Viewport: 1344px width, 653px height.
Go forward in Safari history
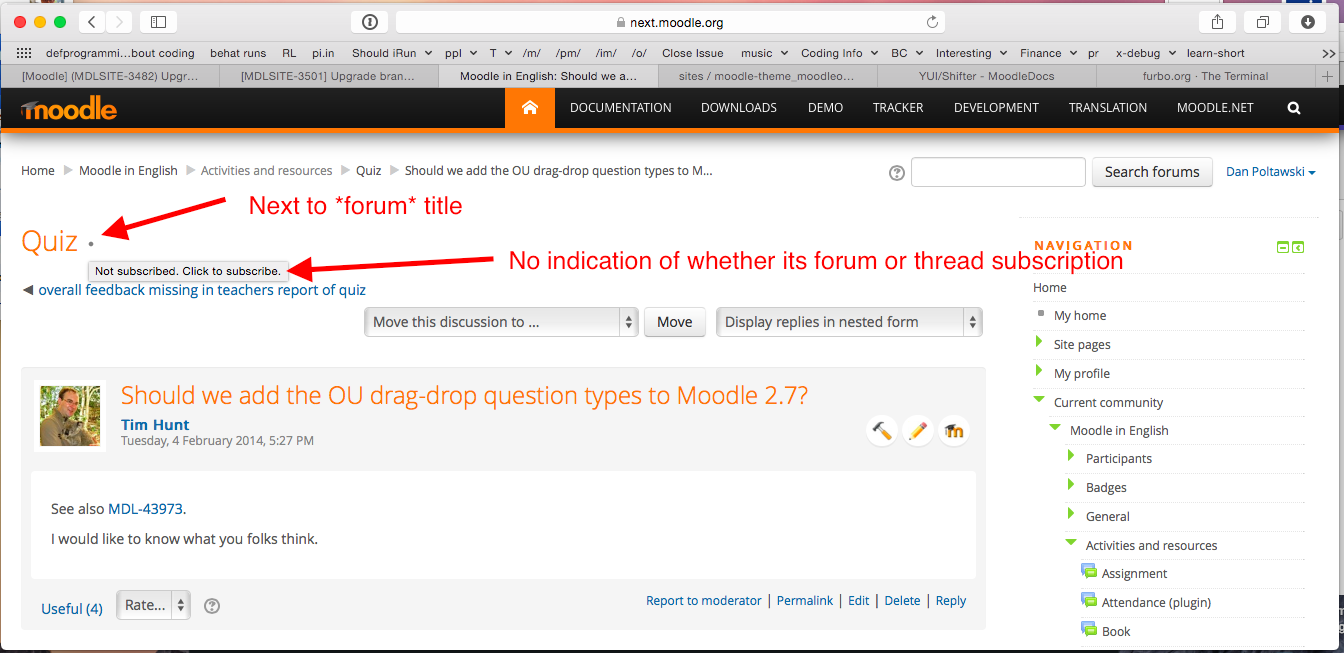tap(118, 22)
